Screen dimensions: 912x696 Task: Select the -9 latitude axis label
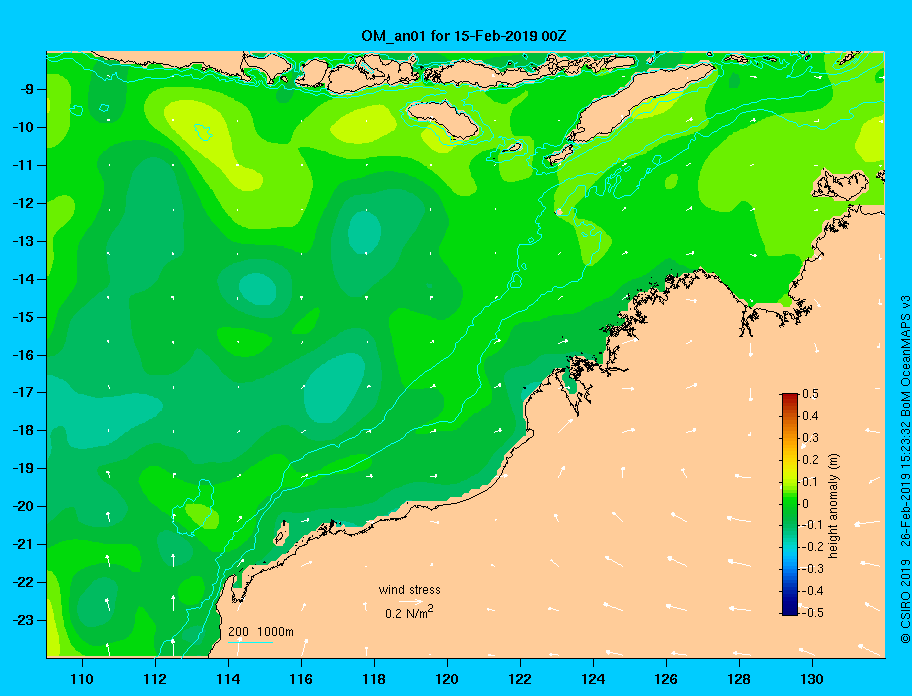tap(27, 90)
